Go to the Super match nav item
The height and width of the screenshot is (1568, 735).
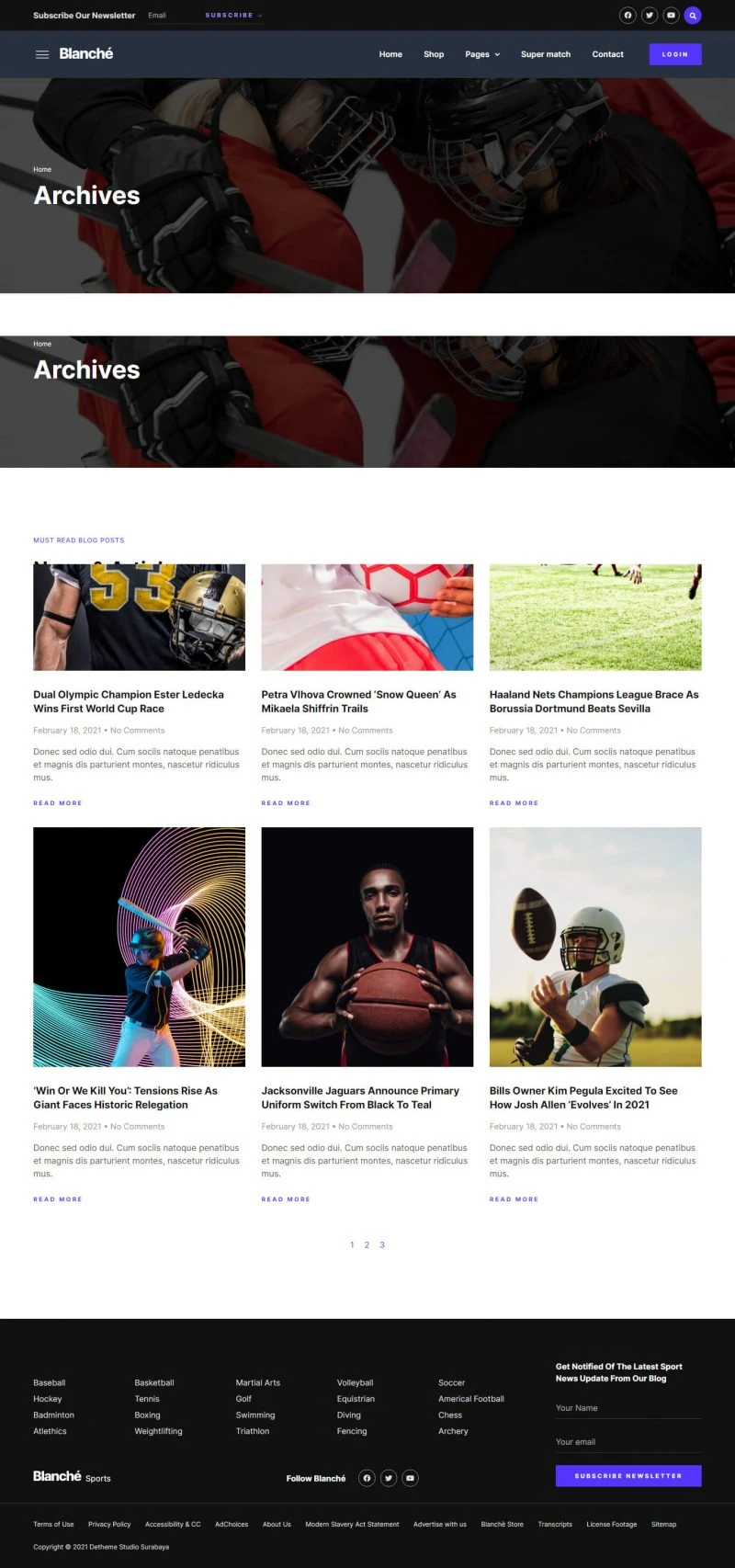(x=546, y=54)
